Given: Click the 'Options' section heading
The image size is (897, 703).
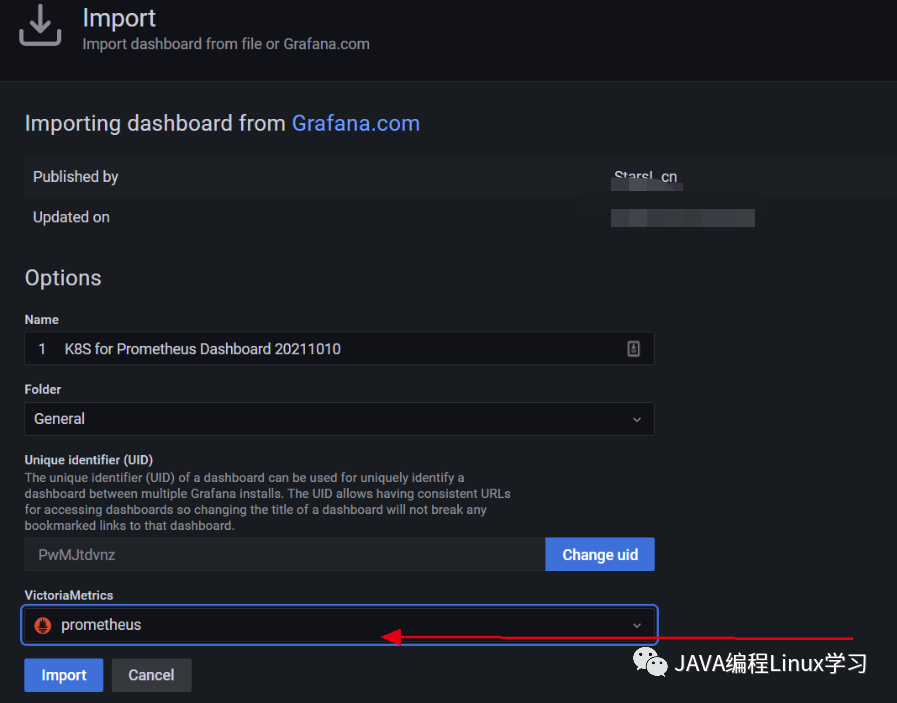Looking at the screenshot, I should coord(63,278).
